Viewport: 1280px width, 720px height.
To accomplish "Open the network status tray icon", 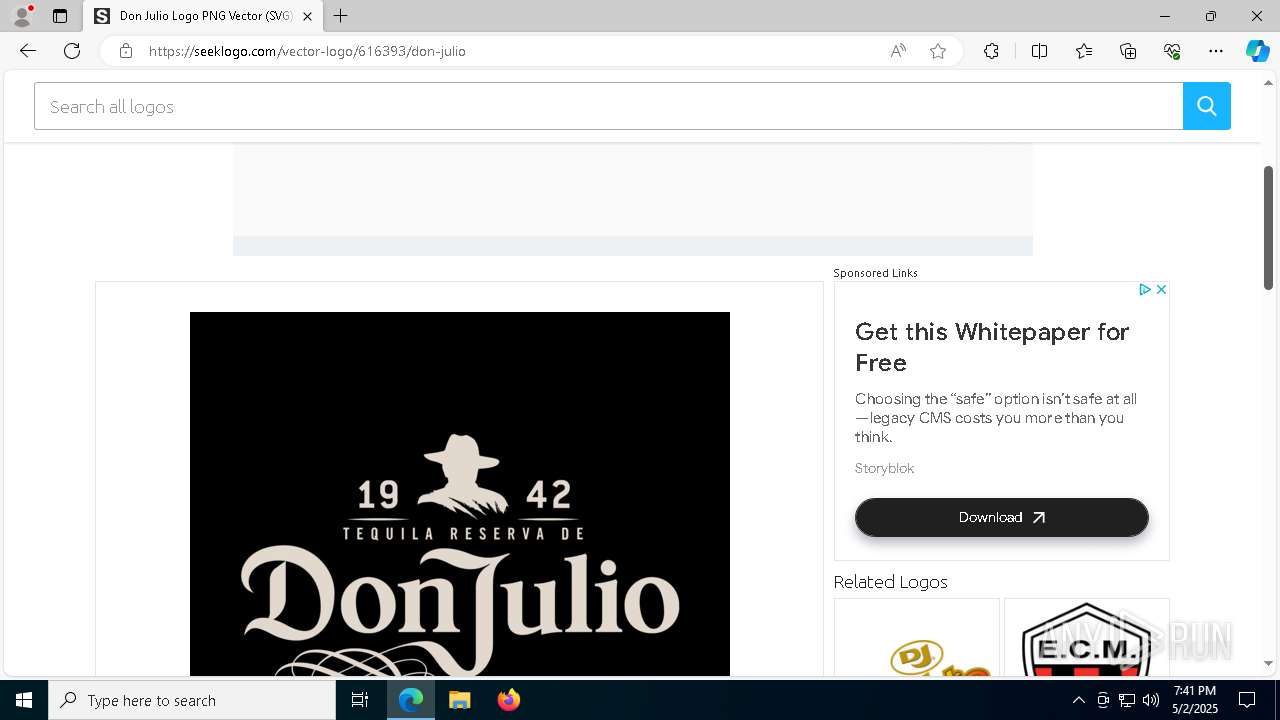I will (1127, 700).
